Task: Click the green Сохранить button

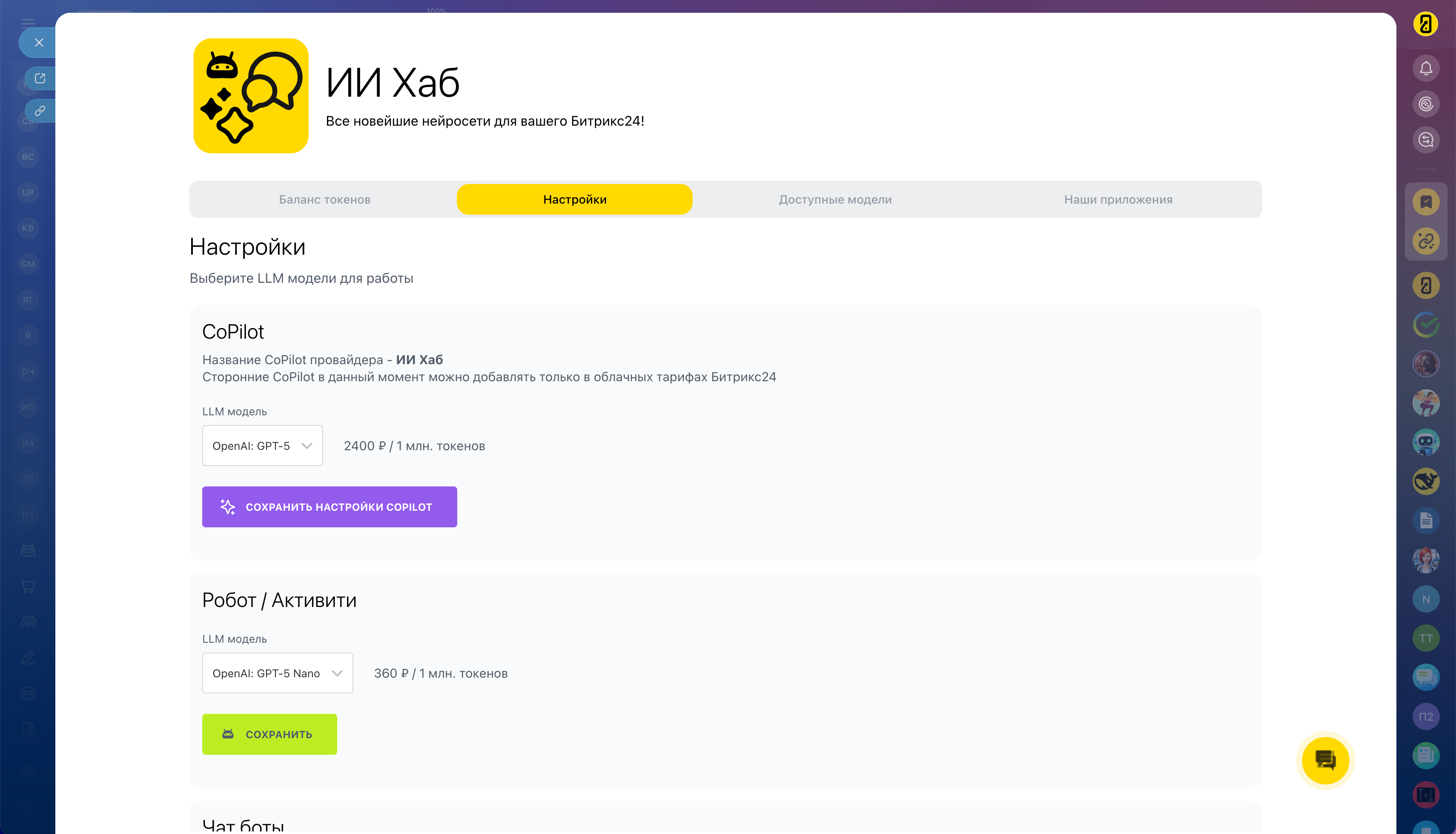Action: 269,734
